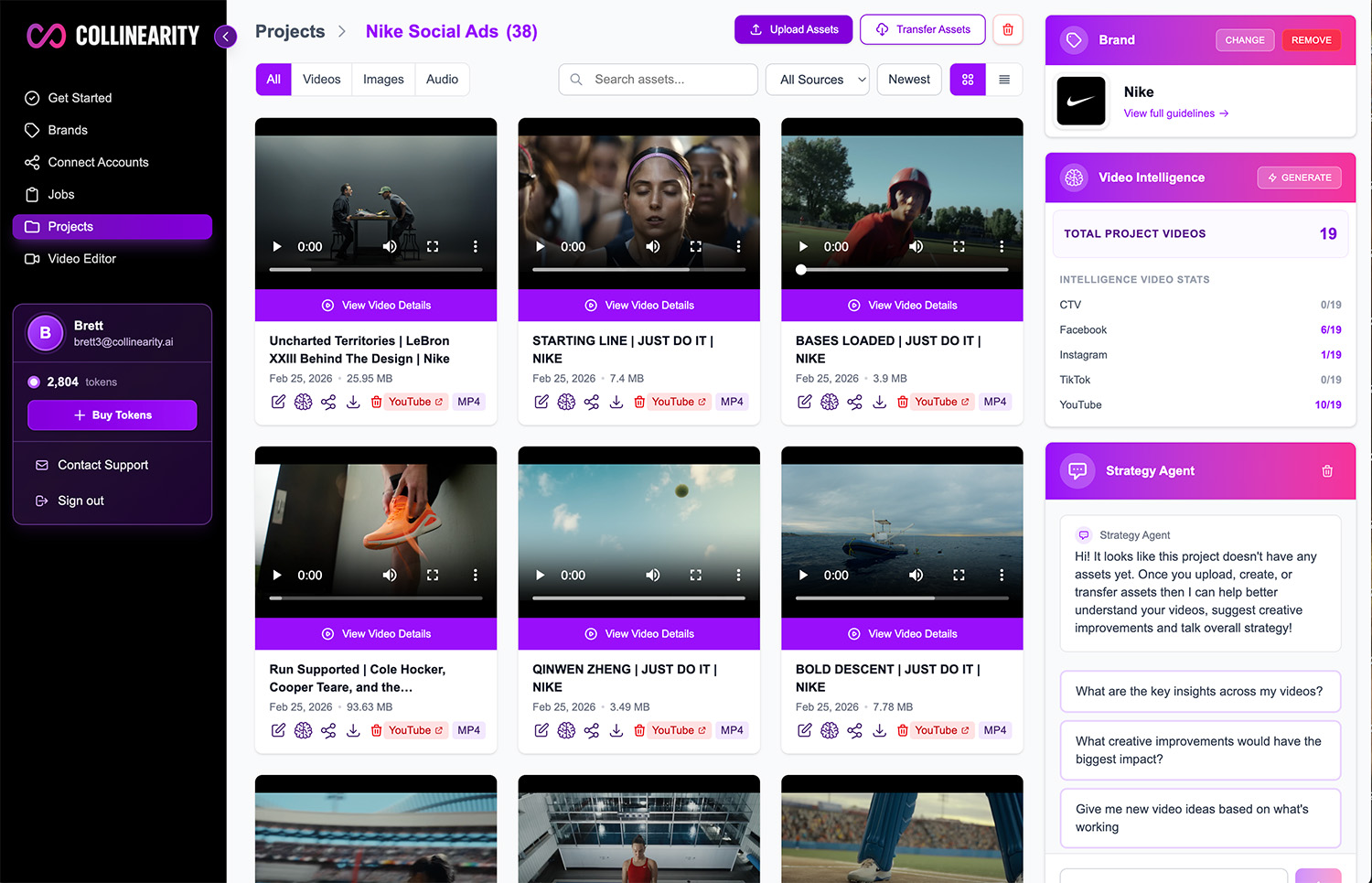The height and width of the screenshot is (883, 1372).
Task: Mute the BOLD DESCENT video player
Action: 916,575
